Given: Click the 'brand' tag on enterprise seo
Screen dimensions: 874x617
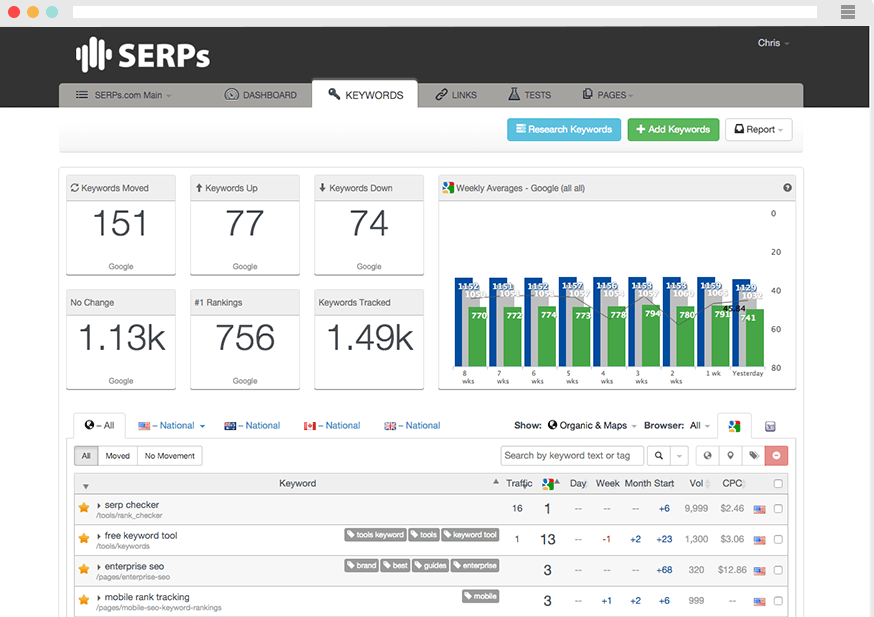Looking at the screenshot, I should (x=361, y=565).
